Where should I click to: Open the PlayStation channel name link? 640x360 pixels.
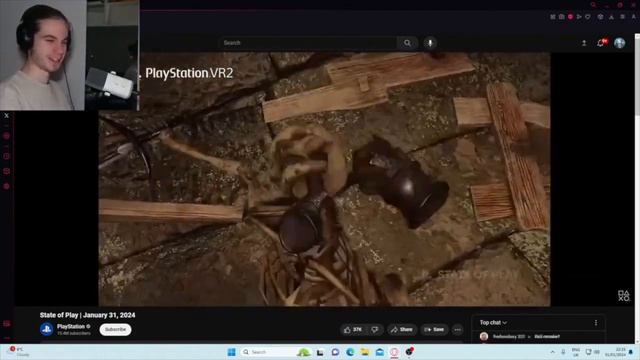pyautogui.click(x=71, y=327)
